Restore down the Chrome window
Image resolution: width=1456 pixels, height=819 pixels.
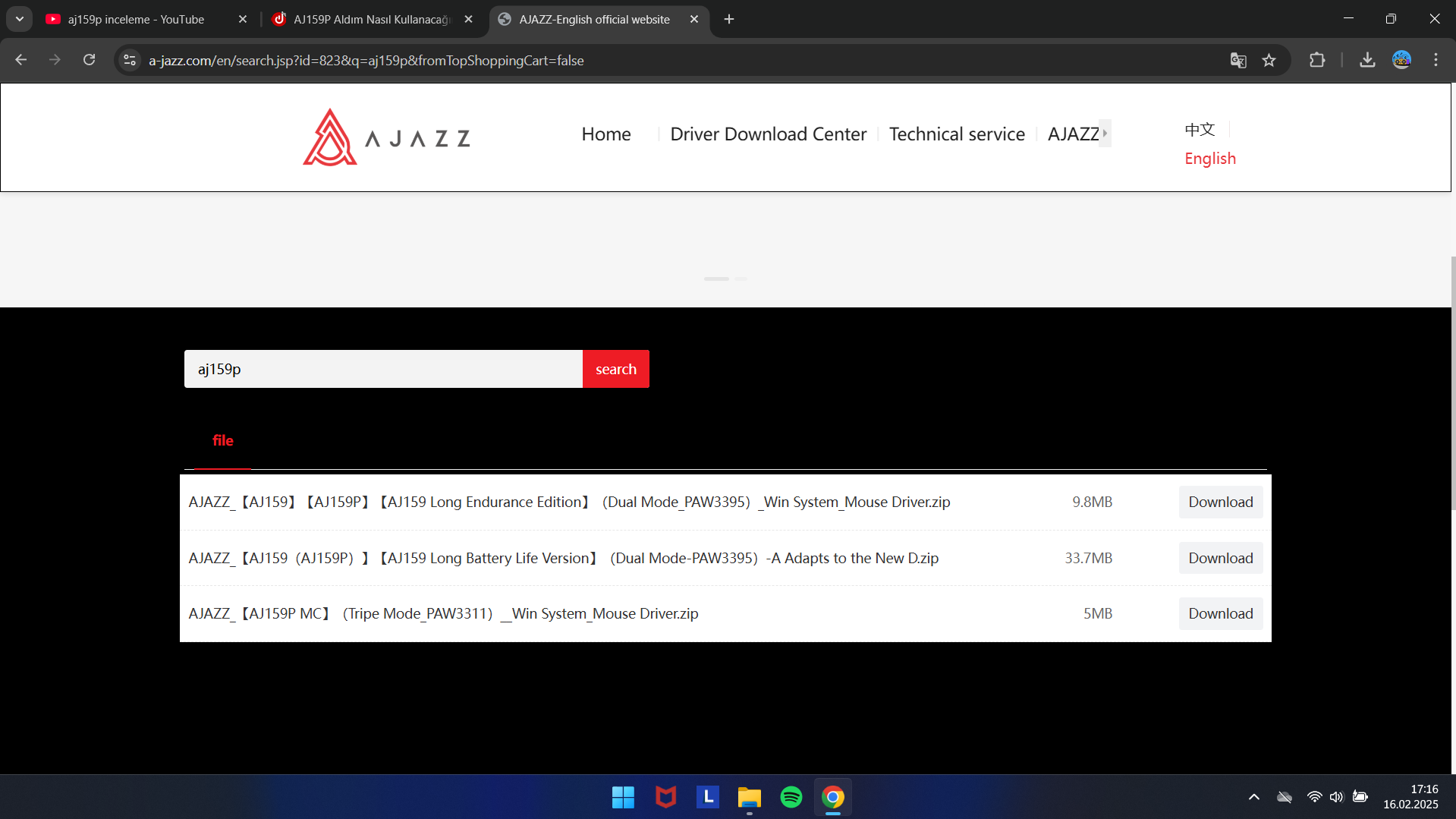pyautogui.click(x=1391, y=18)
